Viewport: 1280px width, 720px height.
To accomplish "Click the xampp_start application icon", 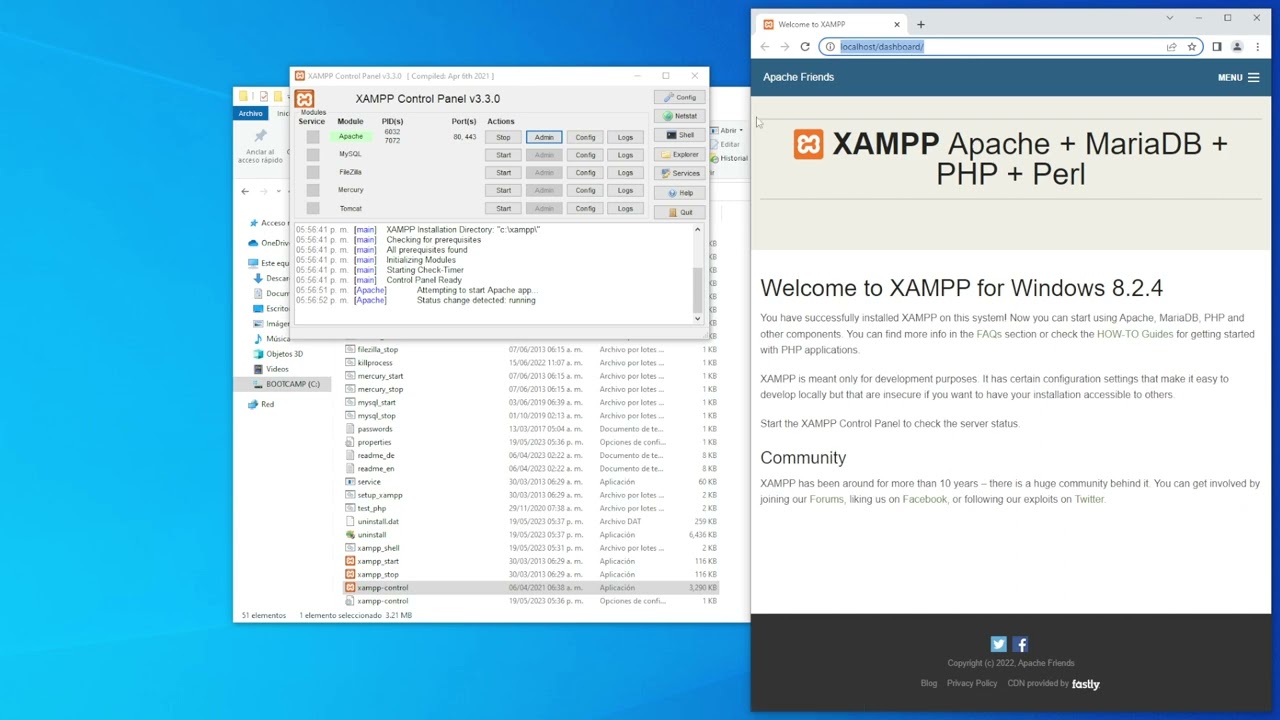I will 350,561.
